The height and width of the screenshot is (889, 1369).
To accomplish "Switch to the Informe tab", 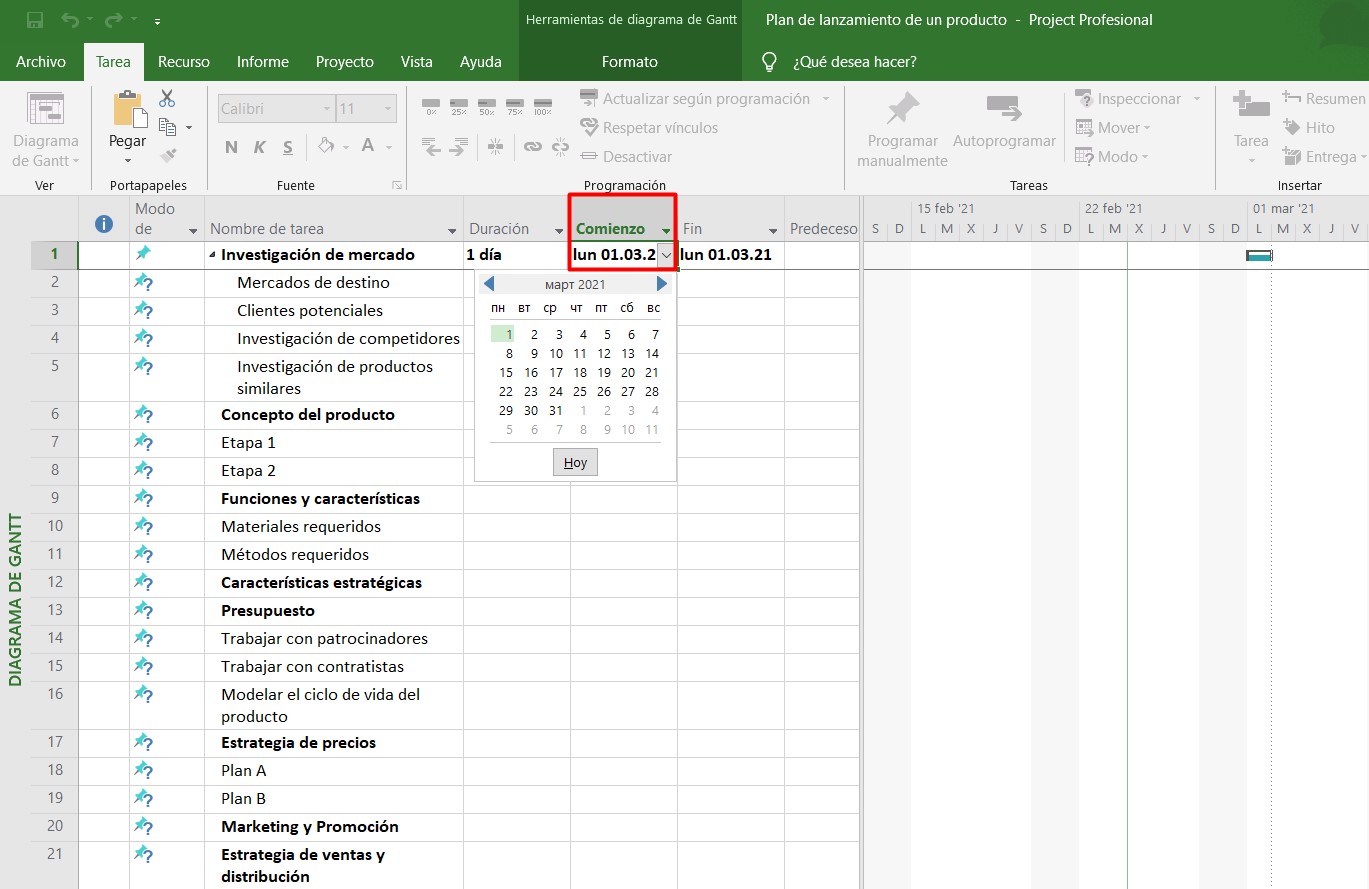I will tap(263, 62).
